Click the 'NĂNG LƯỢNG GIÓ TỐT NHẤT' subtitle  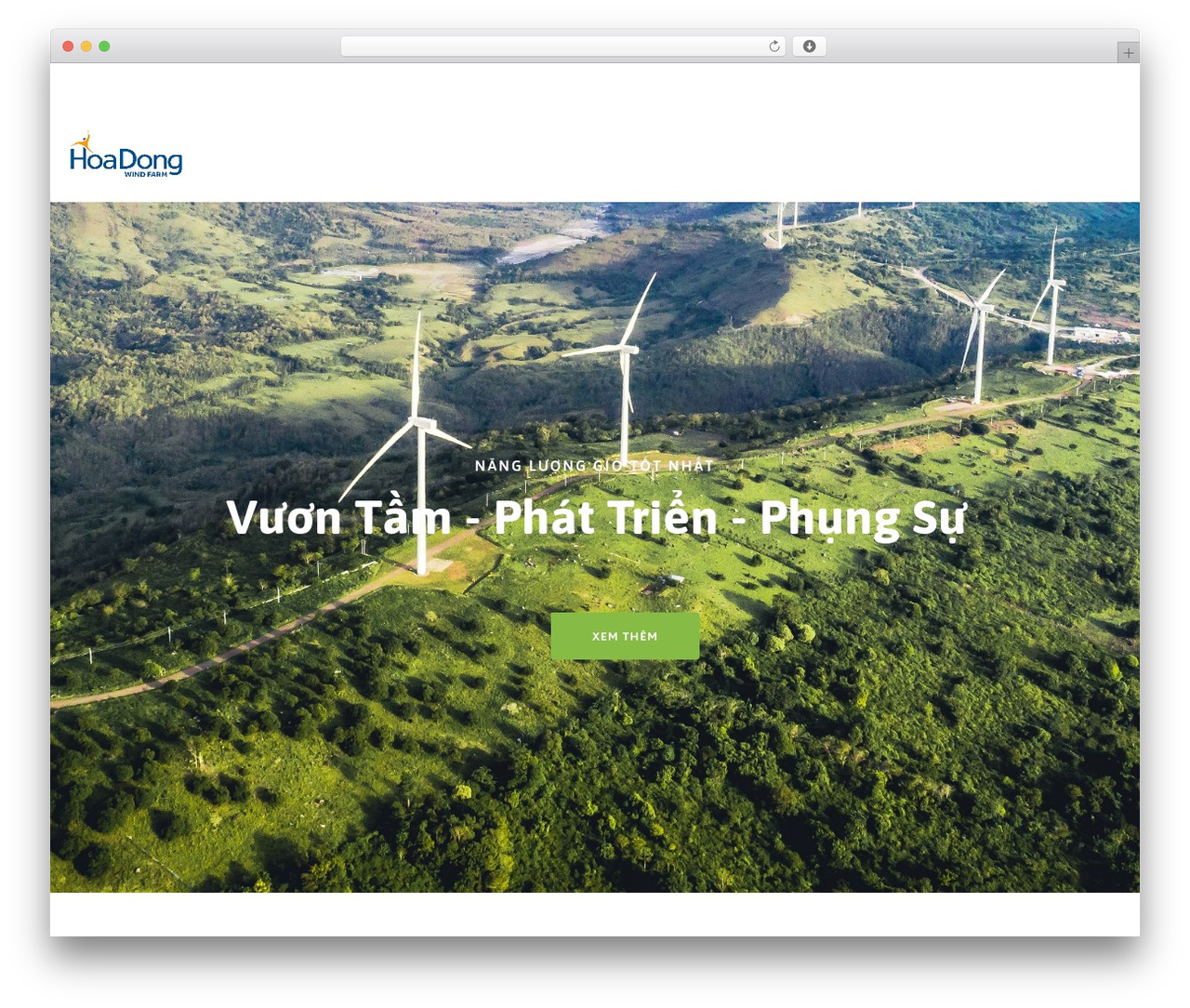pyautogui.click(x=594, y=465)
